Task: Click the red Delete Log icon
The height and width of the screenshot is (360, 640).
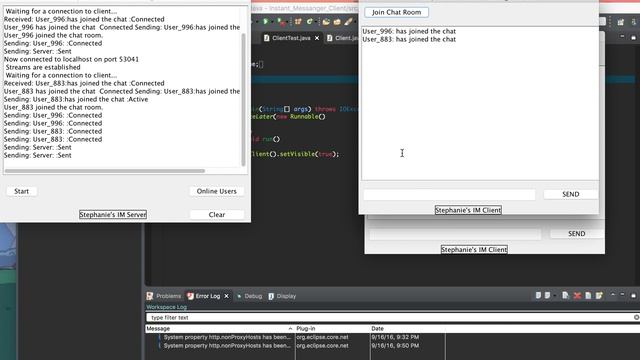Action: [x=577, y=296]
